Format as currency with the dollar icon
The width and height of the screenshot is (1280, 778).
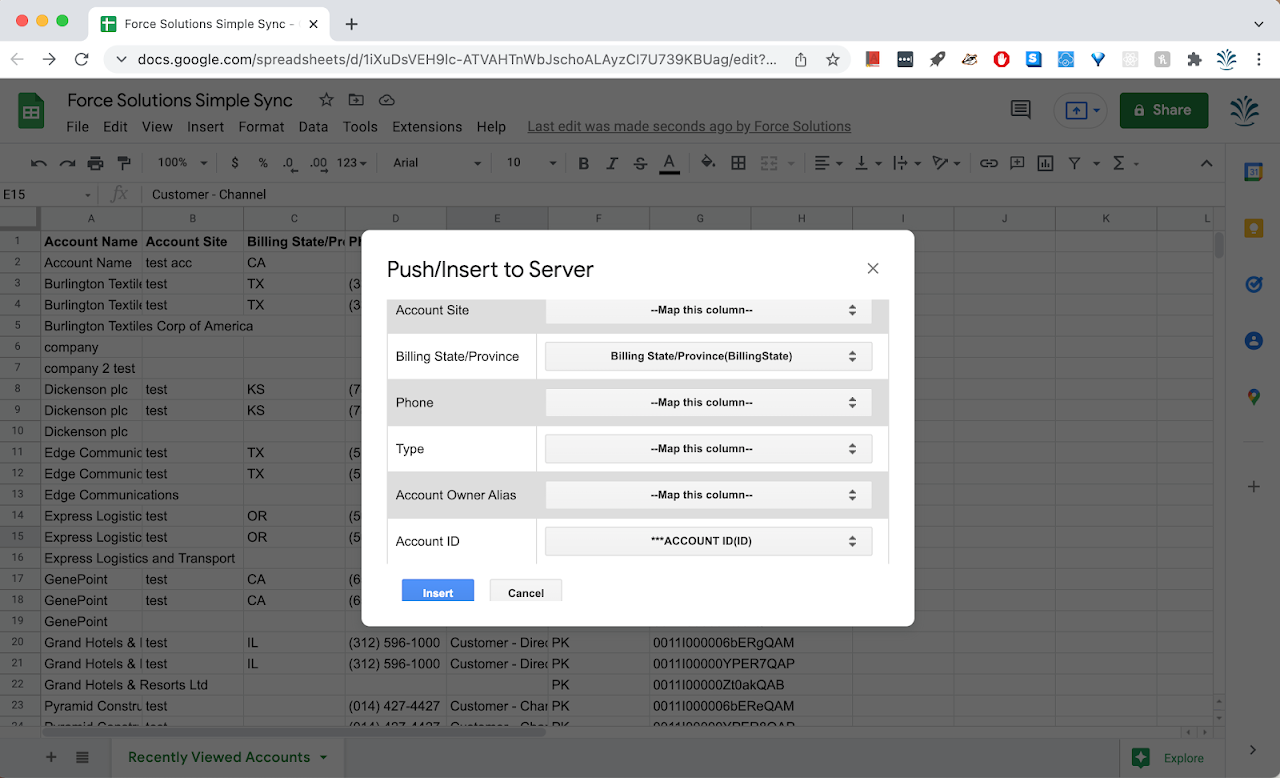[x=235, y=163]
